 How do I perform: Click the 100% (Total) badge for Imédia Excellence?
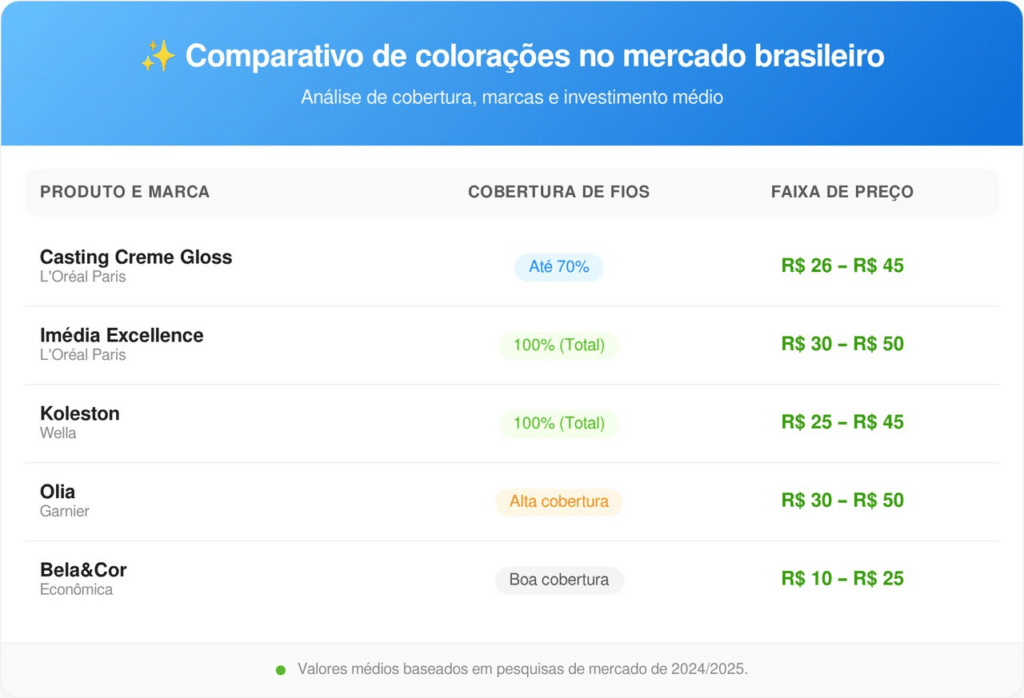559,345
